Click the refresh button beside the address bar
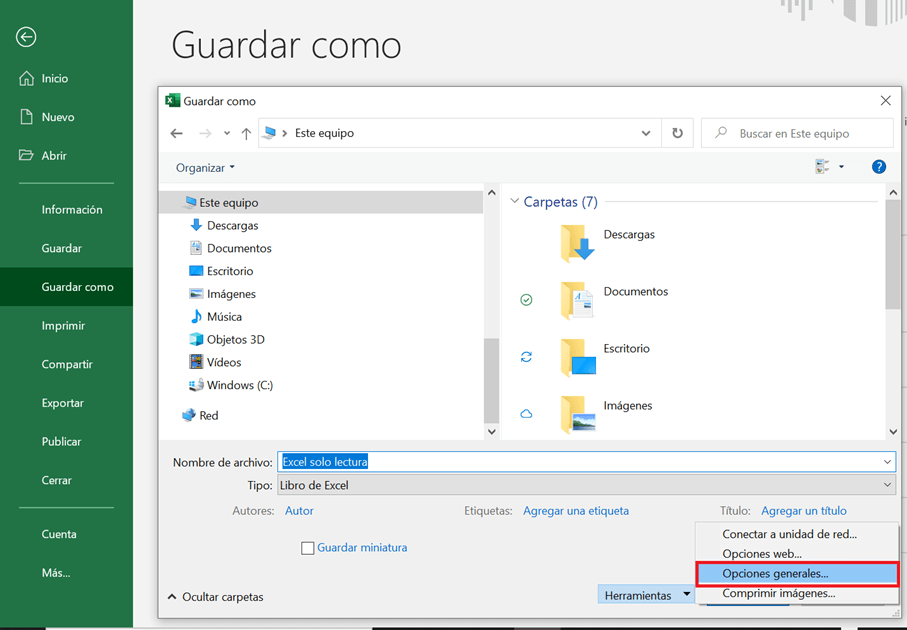 677,133
